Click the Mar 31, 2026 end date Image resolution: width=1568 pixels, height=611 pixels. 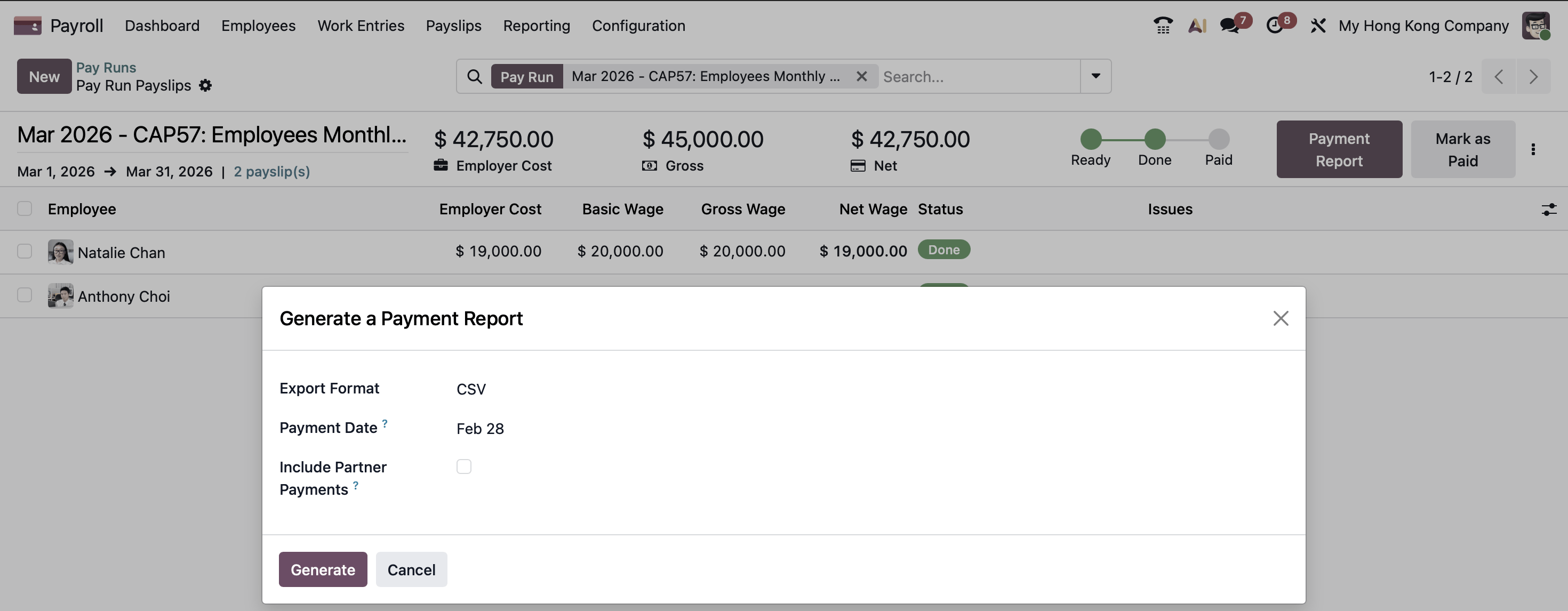pos(169,172)
